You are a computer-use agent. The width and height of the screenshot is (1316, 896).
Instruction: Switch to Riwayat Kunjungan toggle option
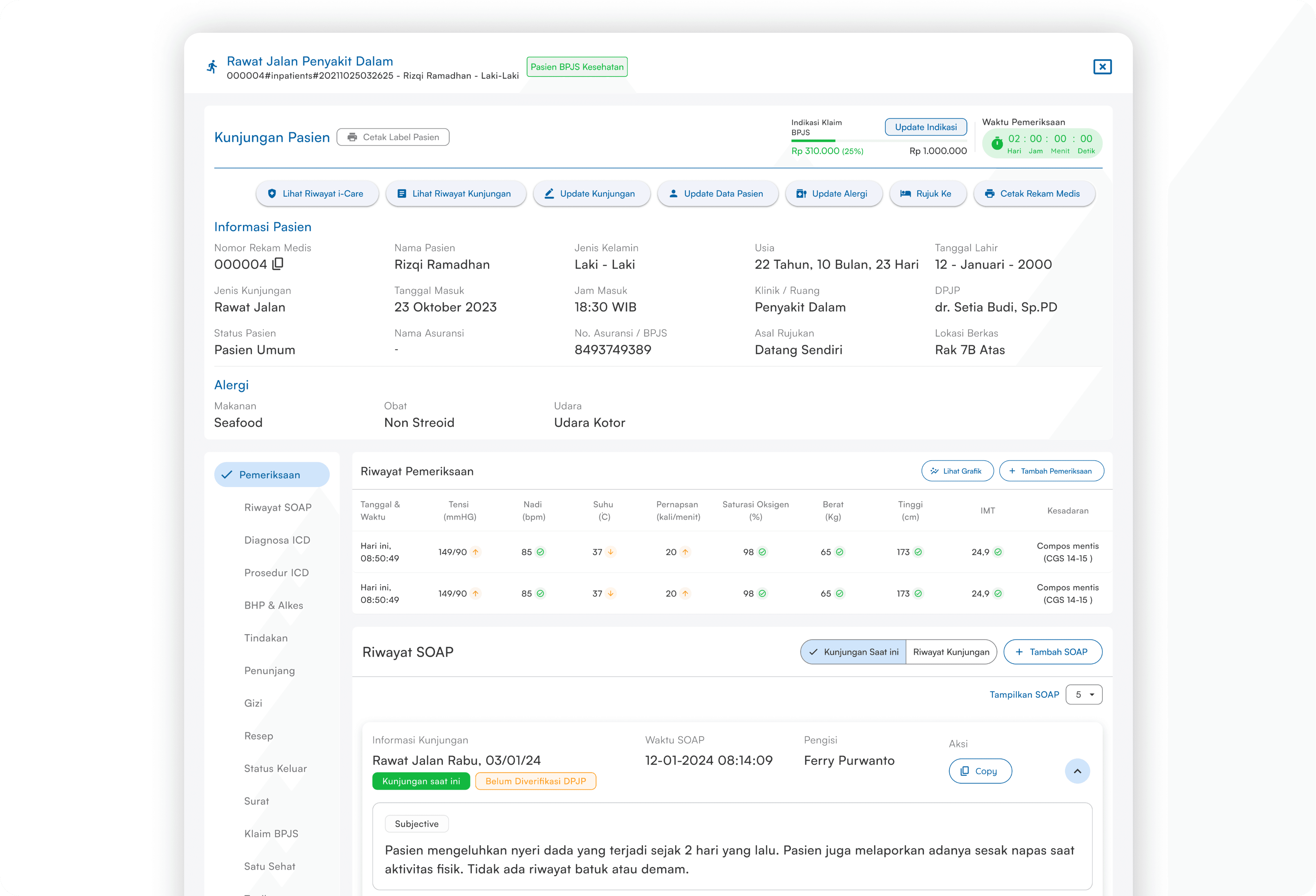pyautogui.click(x=951, y=652)
